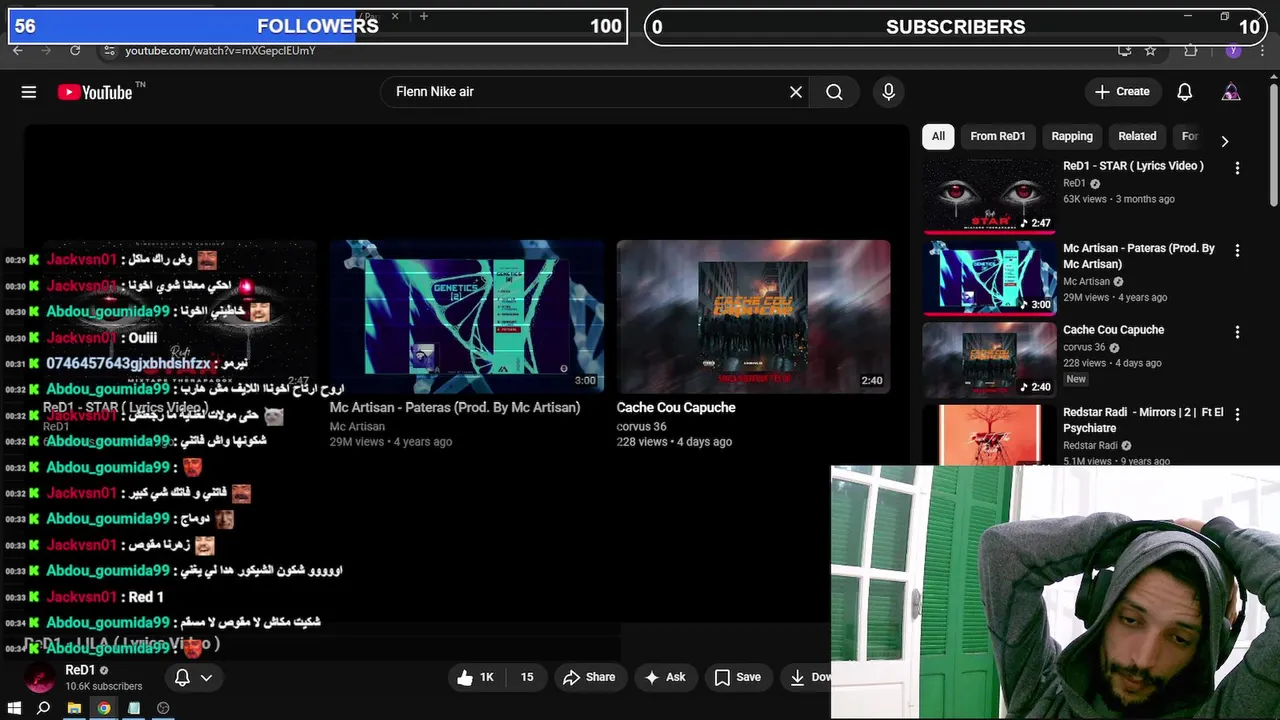Open OBS Studio from taskbar

pos(163,708)
